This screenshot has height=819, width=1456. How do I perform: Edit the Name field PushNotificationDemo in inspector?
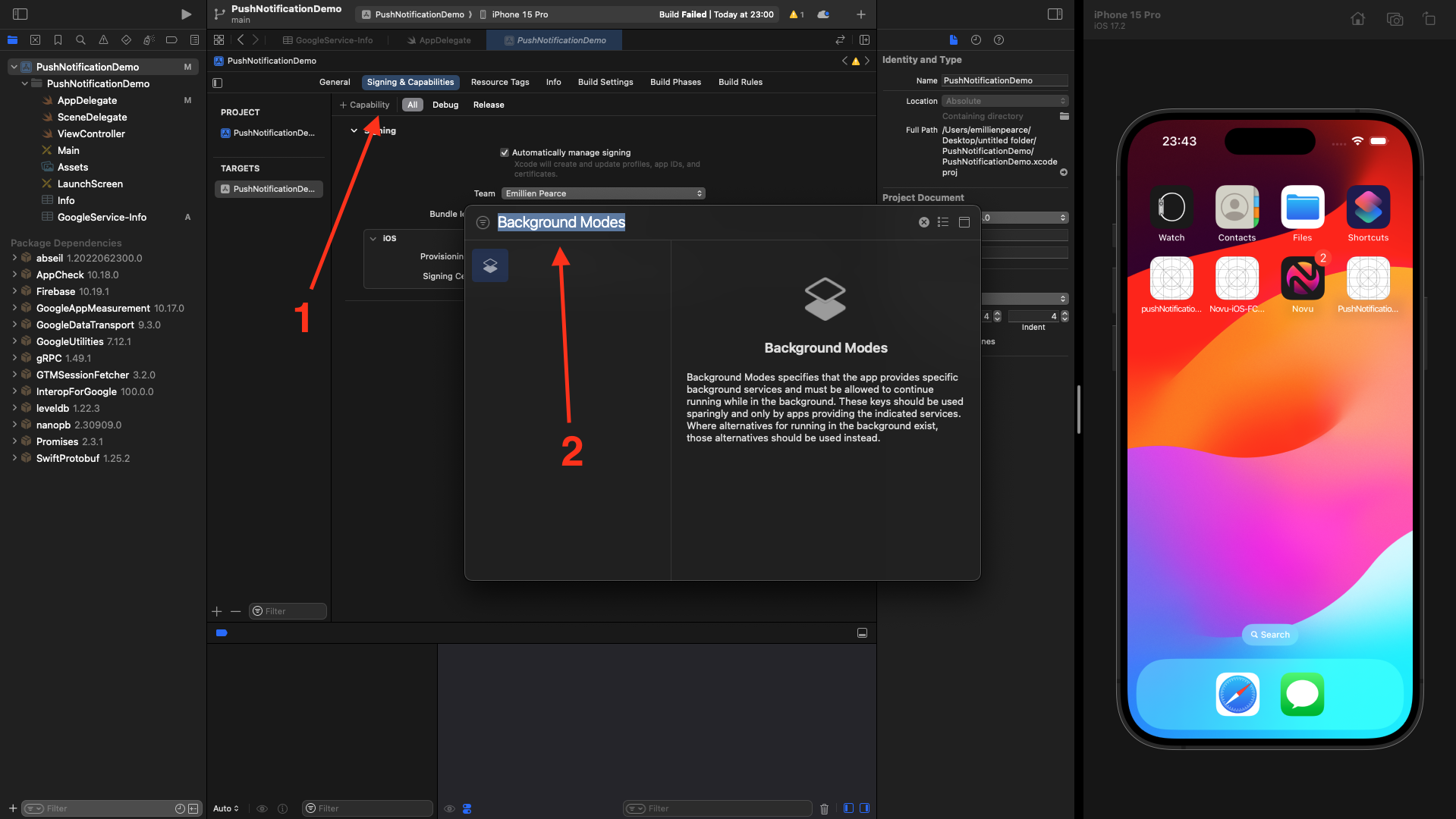(x=1005, y=80)
